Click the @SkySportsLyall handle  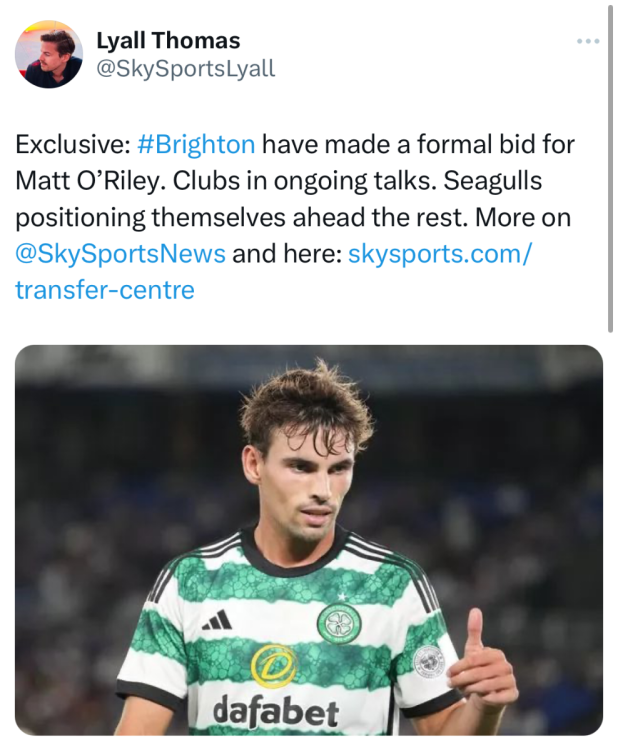click(185, 68)
